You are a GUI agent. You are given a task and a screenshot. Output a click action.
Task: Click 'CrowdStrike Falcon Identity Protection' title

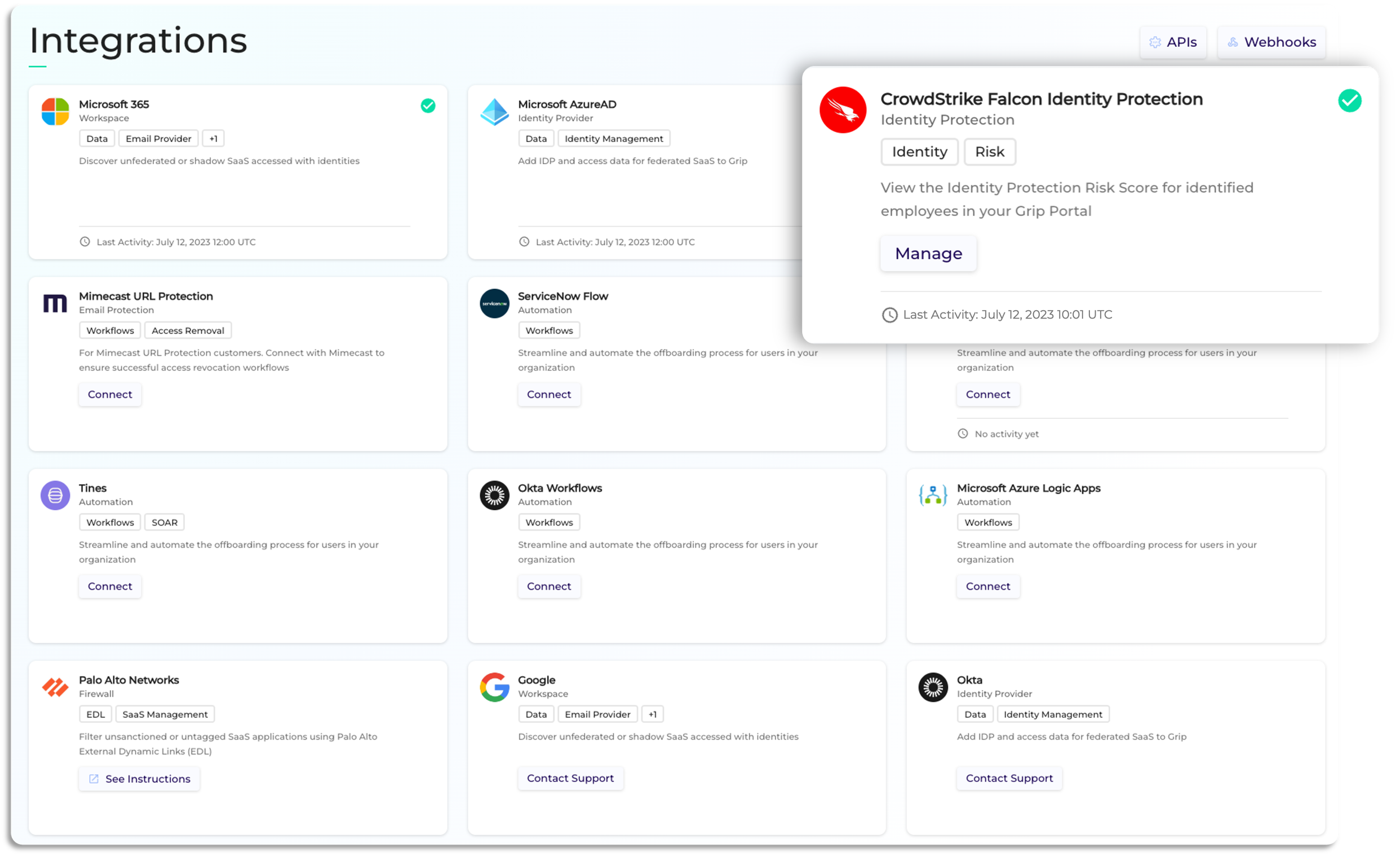1042,99
